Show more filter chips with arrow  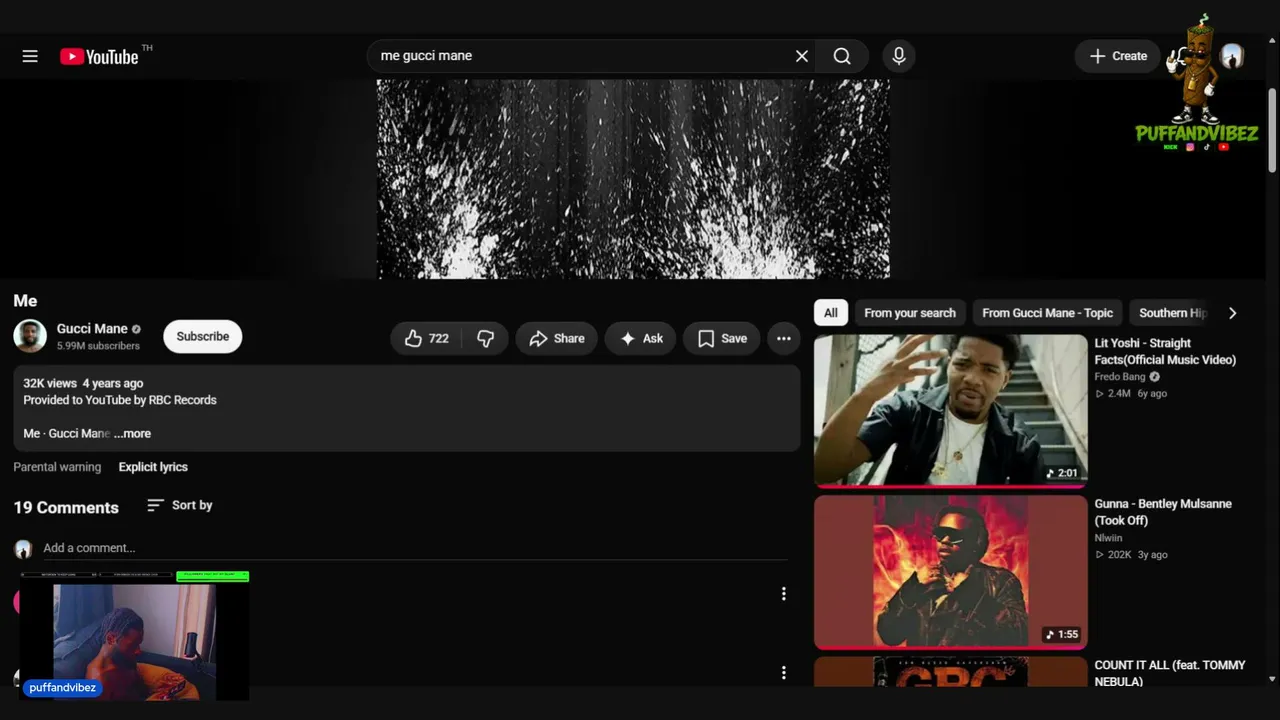coord(1232,313)
